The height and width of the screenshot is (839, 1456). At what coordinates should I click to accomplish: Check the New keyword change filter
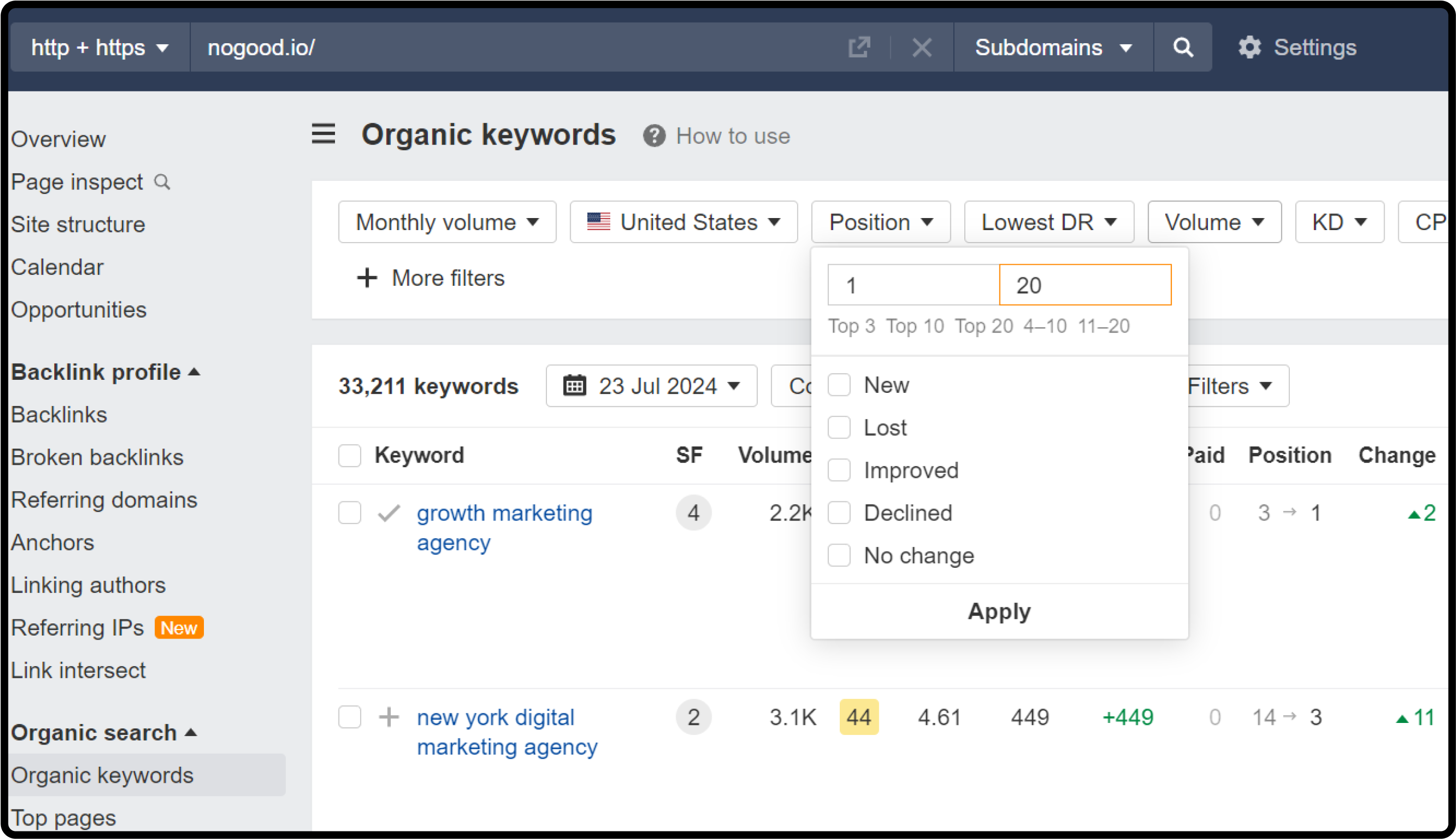[x=839, y=385]
